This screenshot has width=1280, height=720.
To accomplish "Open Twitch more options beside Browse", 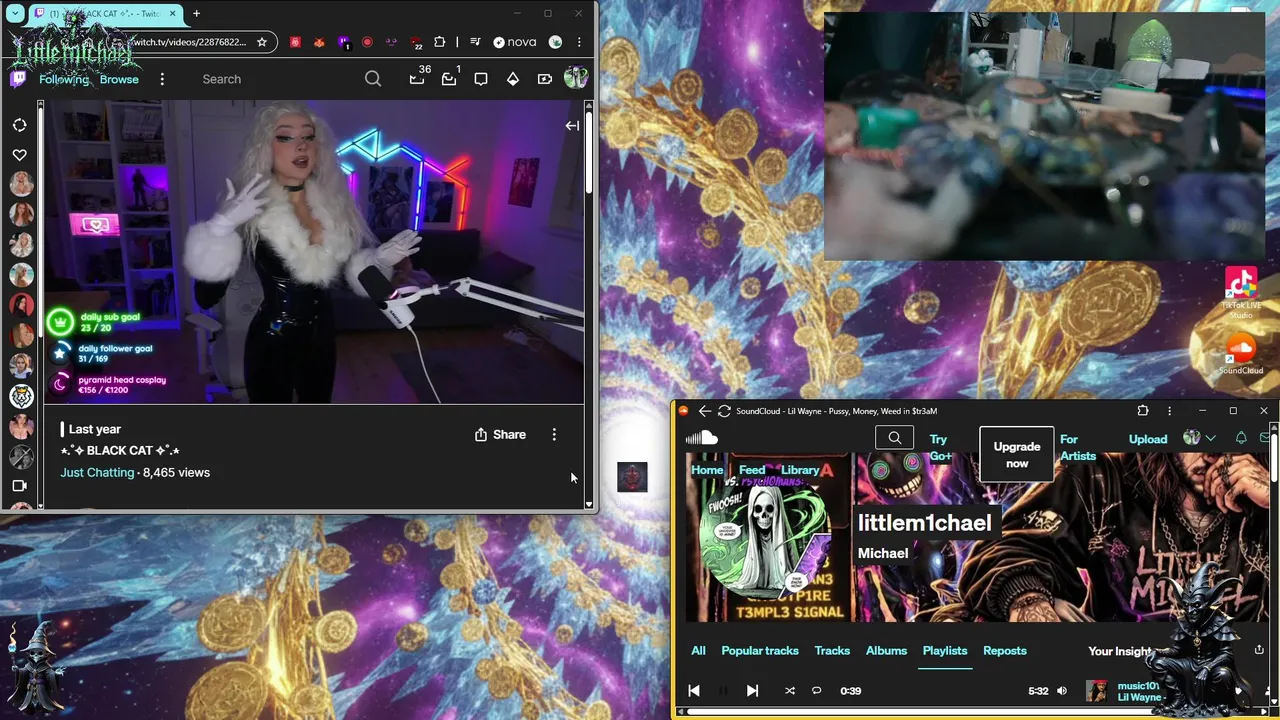I will [162, 79].
